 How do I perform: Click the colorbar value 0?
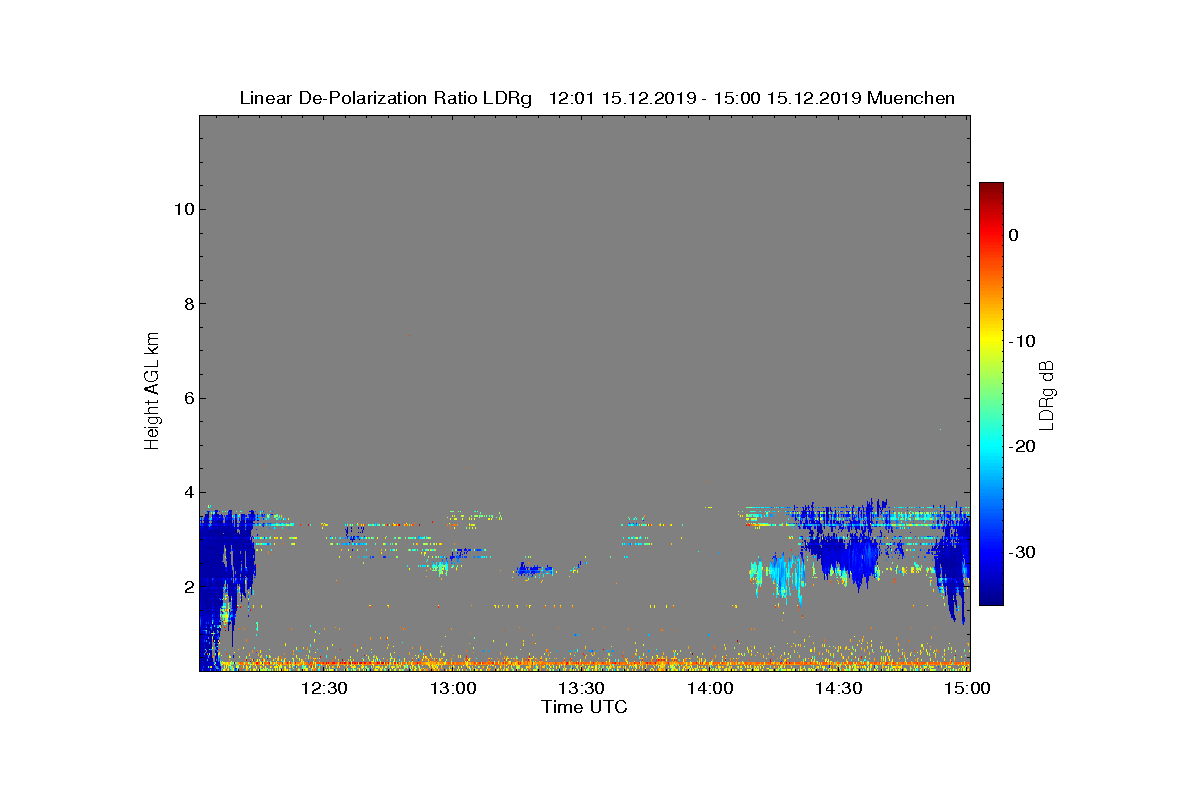click(x=1014, y=235)
